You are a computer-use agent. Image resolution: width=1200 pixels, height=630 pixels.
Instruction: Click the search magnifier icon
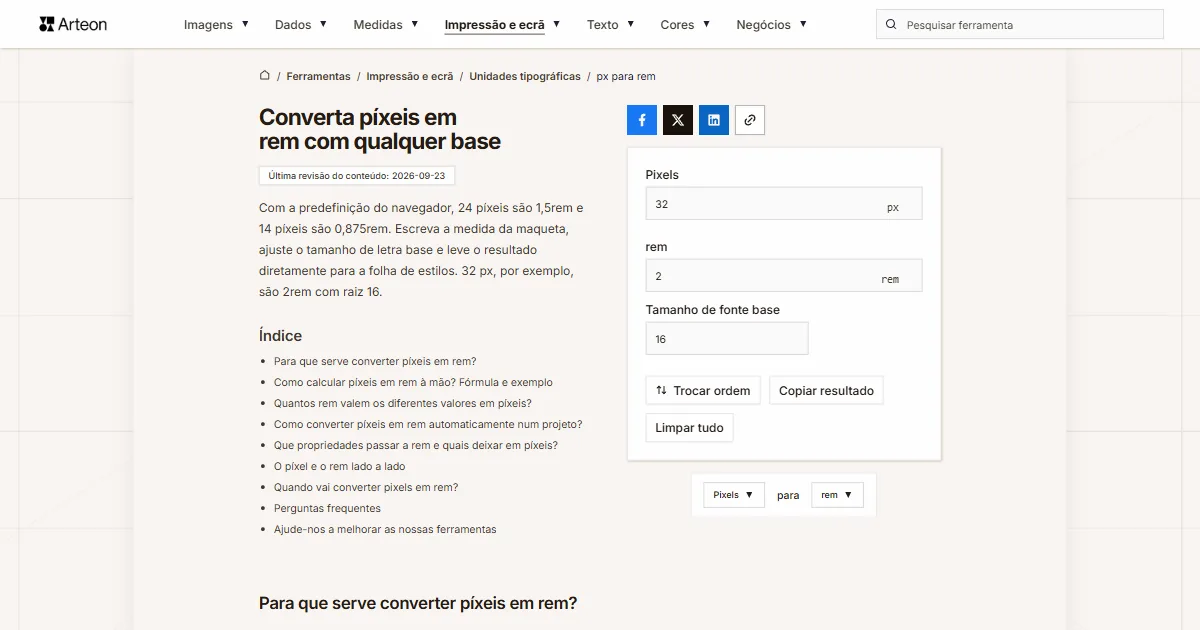pyautogui.click(x=892, y=24)
